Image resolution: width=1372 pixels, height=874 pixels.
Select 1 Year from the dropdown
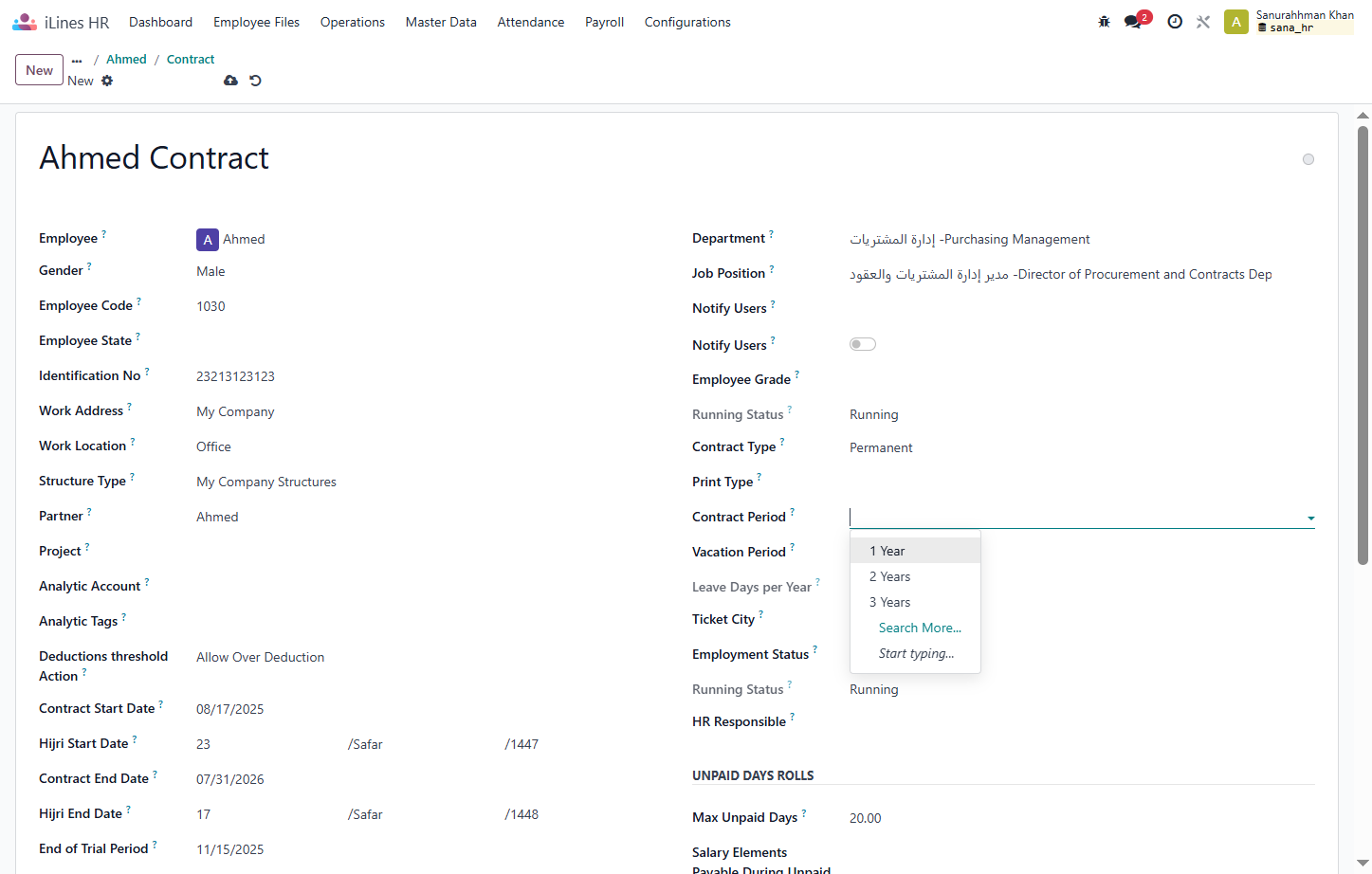point(915,551)
